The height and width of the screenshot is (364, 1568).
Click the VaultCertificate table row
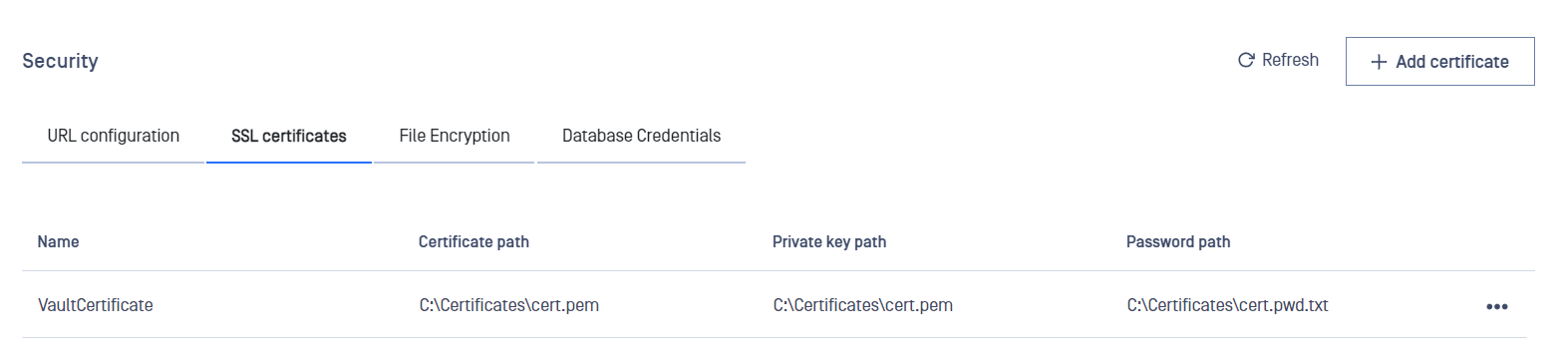click(x=778, y=305)
